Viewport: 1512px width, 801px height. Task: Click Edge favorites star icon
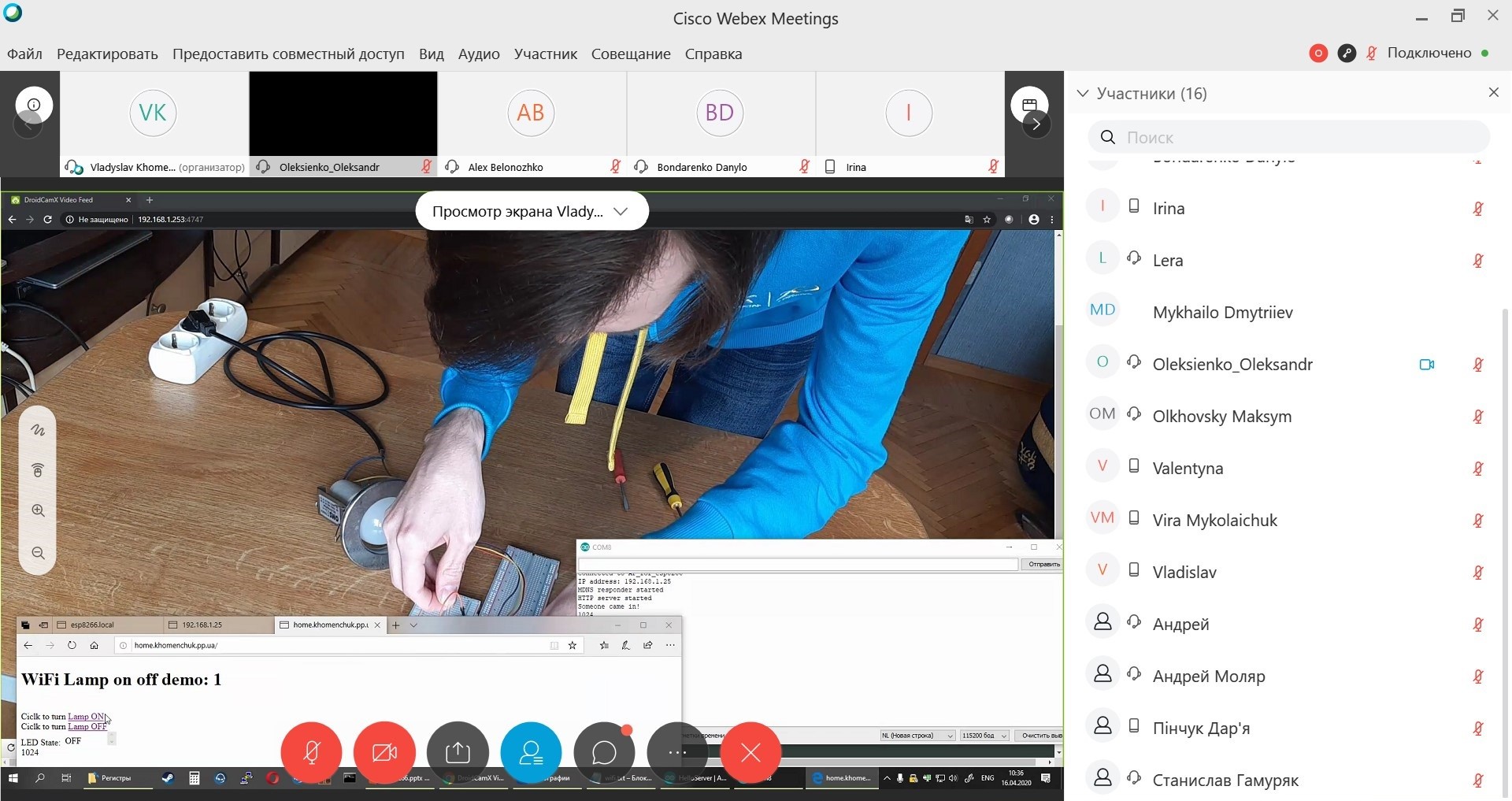(x=573, y=645)
